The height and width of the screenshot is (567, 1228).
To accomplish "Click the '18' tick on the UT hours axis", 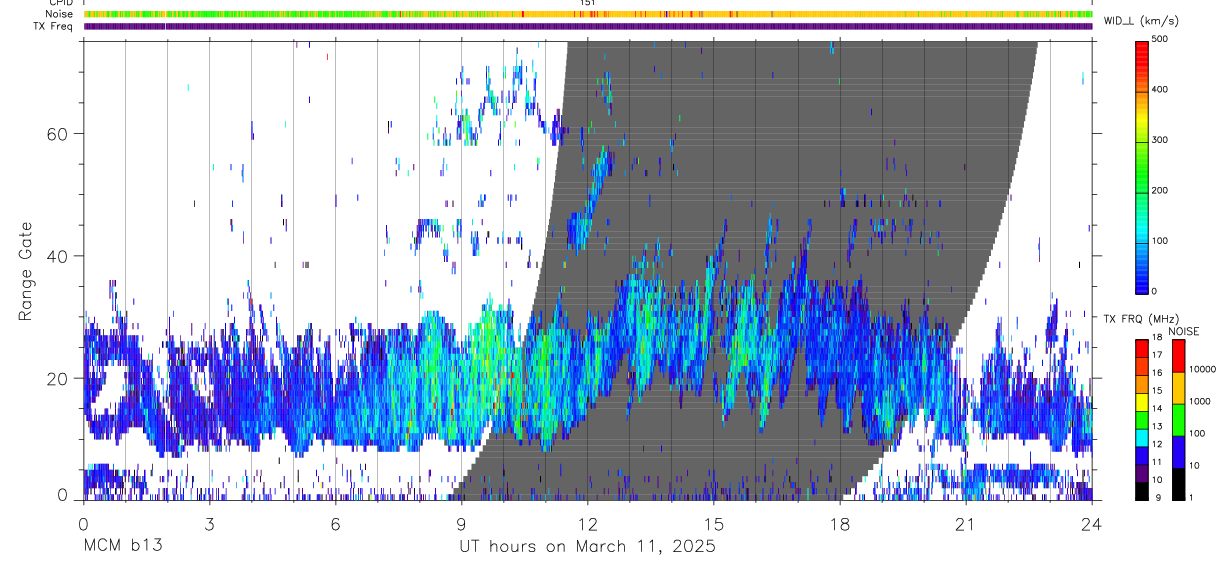I will (x=840, y=524).
